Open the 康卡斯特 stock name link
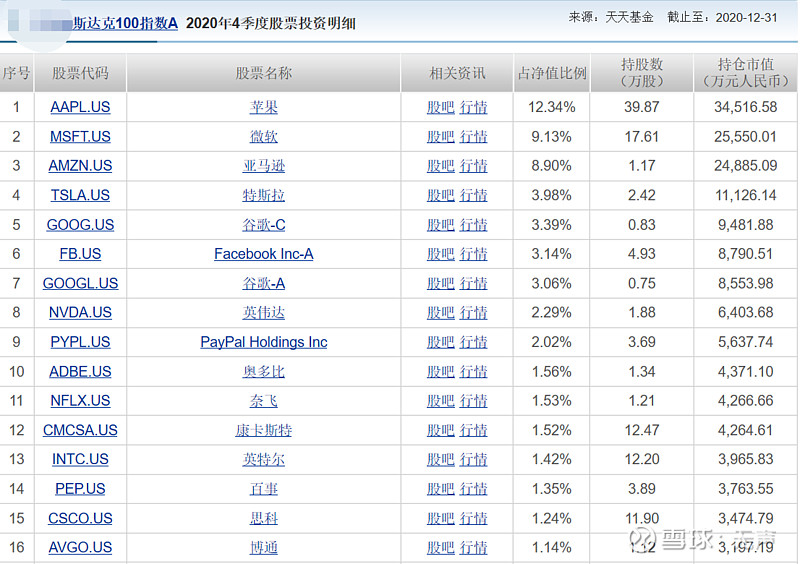This screenshot has width=800, height=564. [264, 431]
